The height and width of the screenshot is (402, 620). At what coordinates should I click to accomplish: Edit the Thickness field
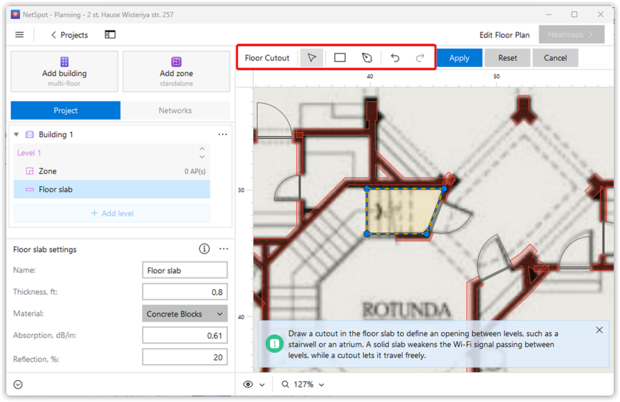(185, 292)
